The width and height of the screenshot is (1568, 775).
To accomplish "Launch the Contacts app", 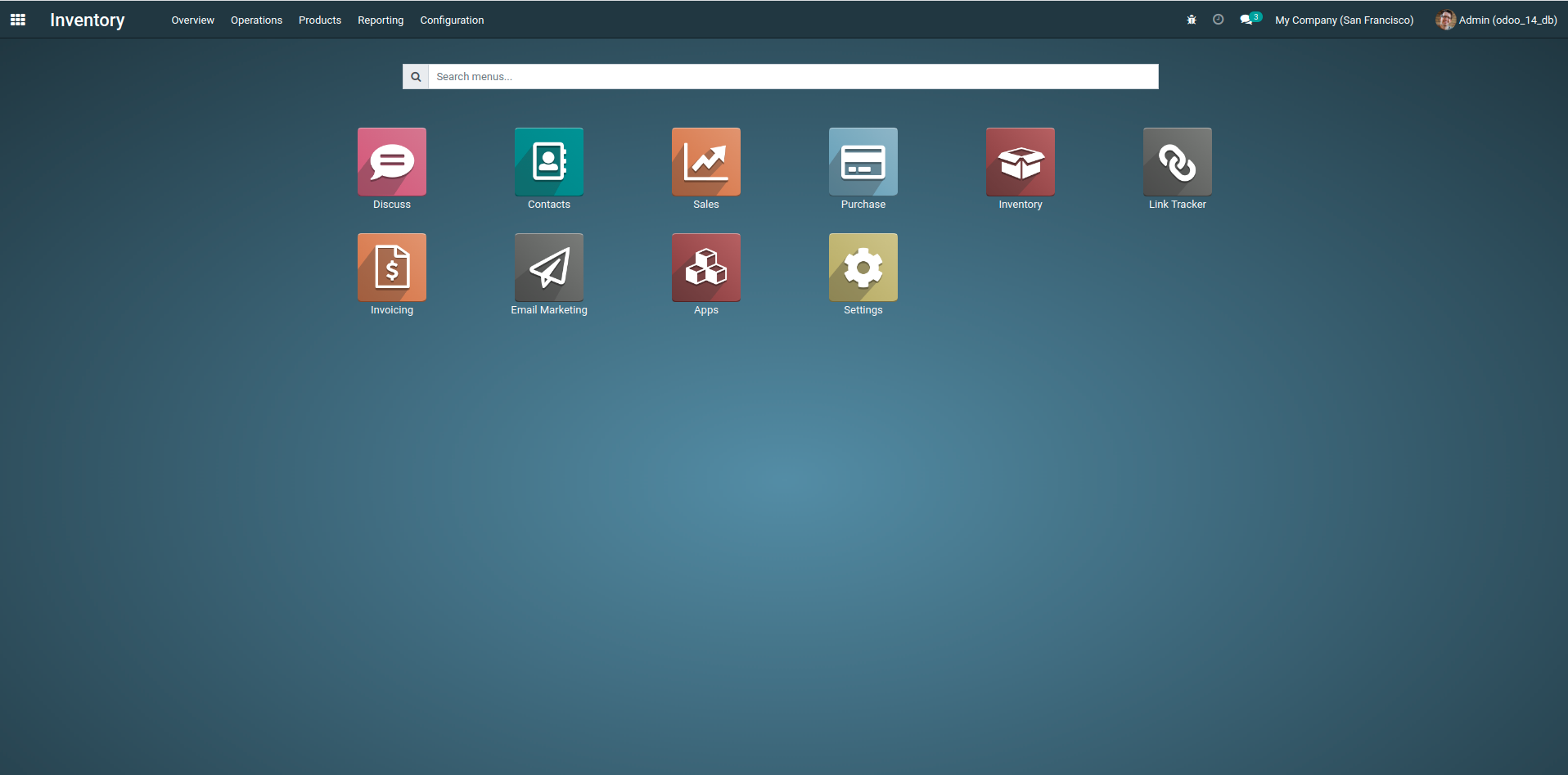I will tap(548, 162).
